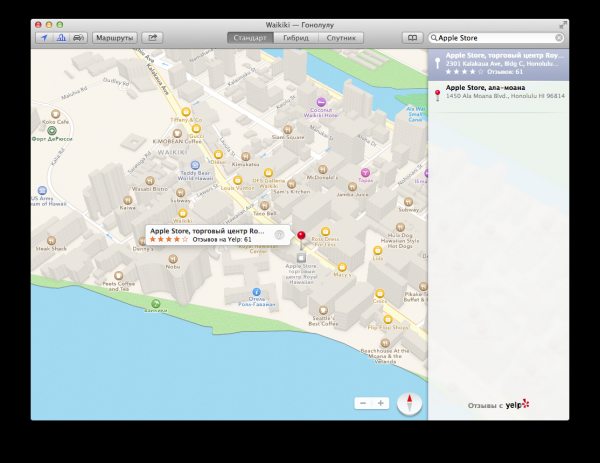Image resolution: width=600 pixels, height=463 pixels.
Task: Select Gucci shop marker
Action: [196, 128]
